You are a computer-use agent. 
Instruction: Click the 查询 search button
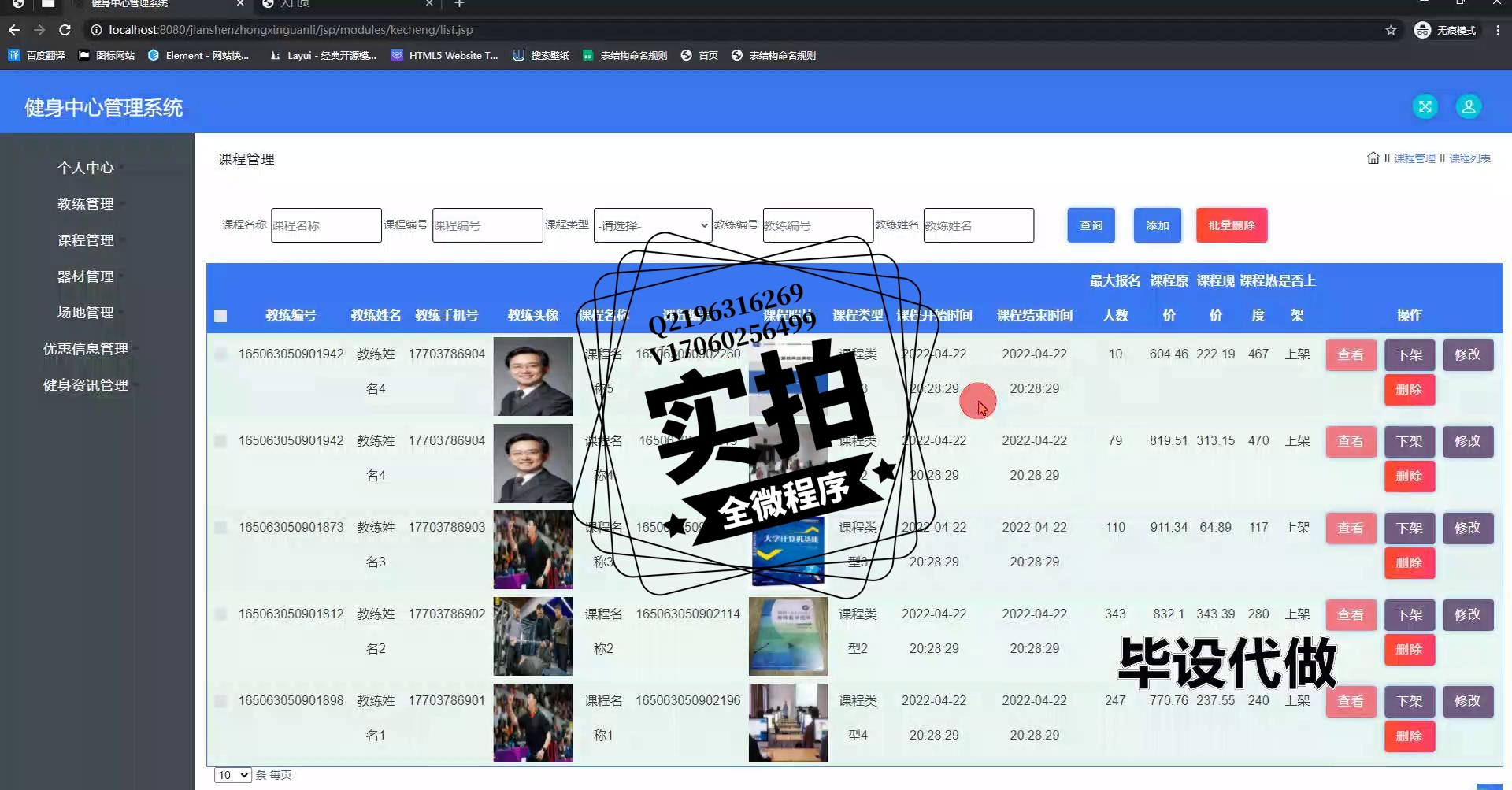point(1091,225)
